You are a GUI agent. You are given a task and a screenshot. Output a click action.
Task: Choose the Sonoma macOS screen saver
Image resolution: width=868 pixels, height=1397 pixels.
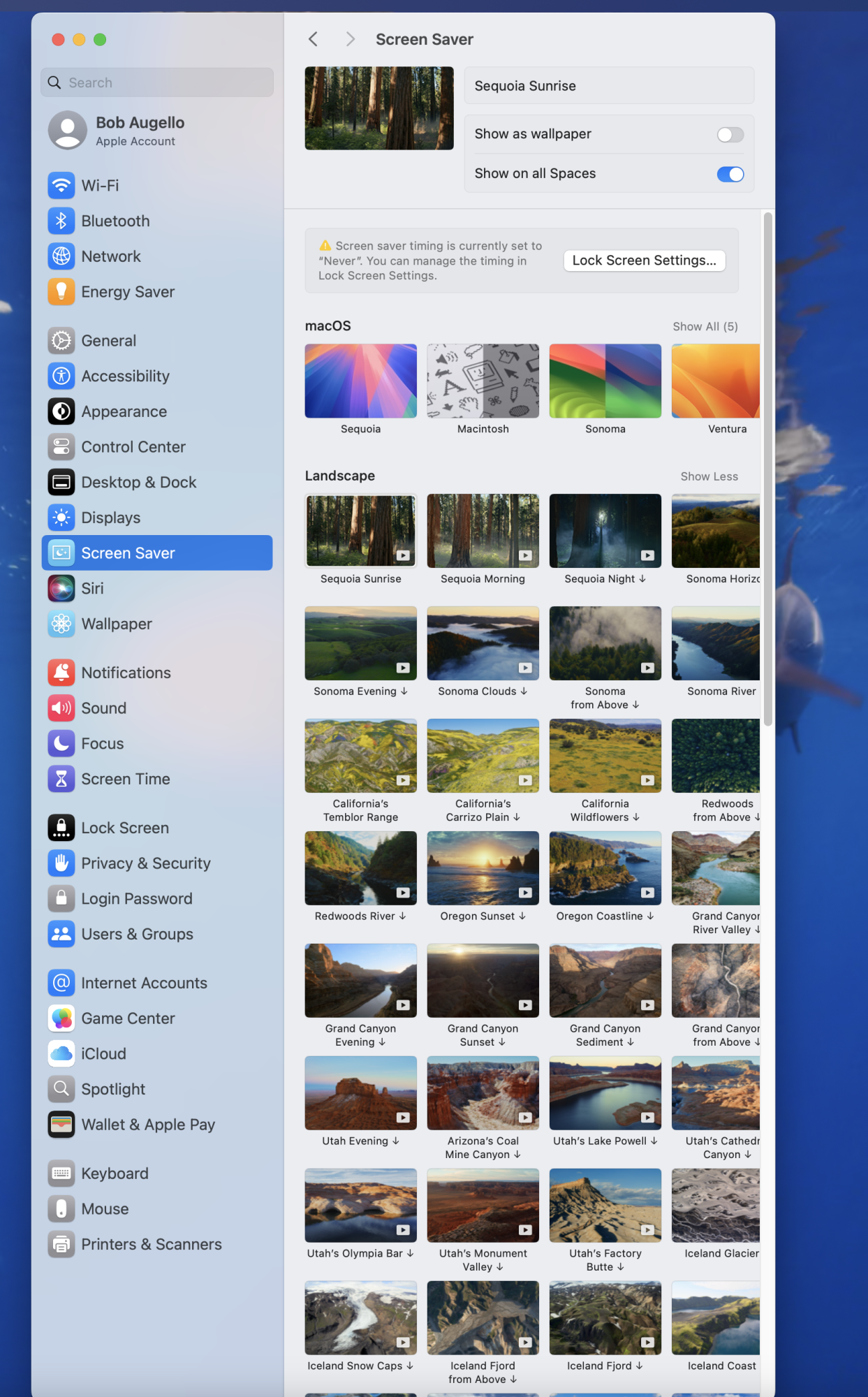point(605,381)
